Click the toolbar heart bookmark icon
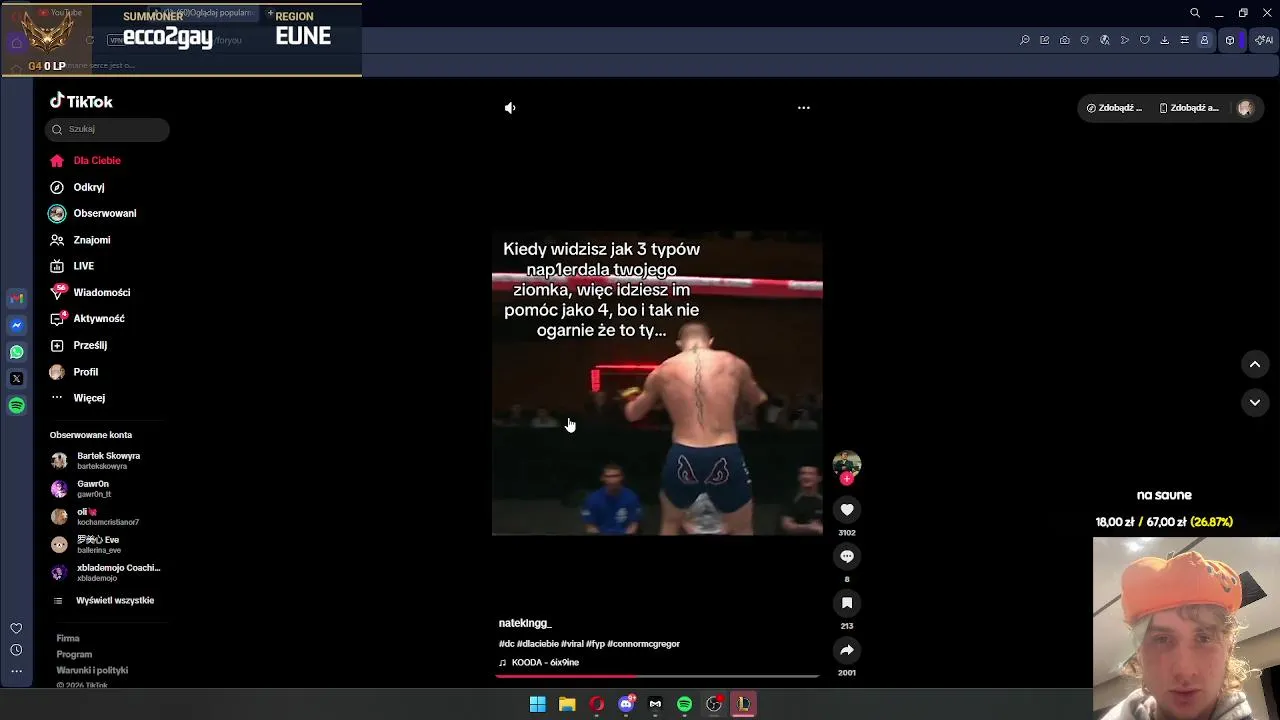 tap(1145, 40)
